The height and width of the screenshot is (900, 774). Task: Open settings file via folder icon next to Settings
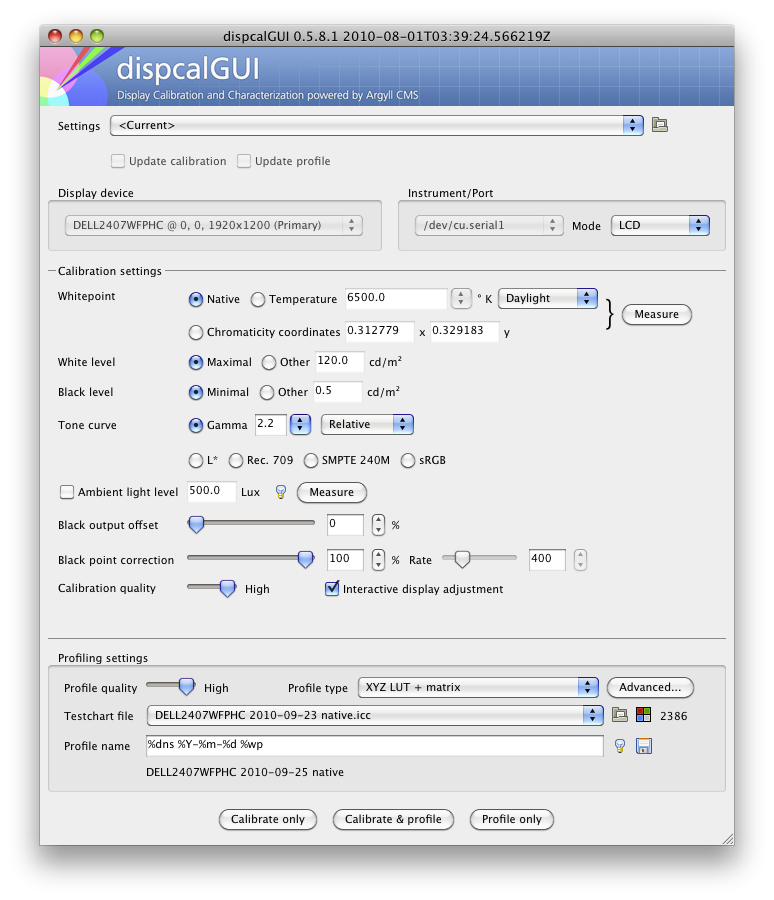[660, 125]
